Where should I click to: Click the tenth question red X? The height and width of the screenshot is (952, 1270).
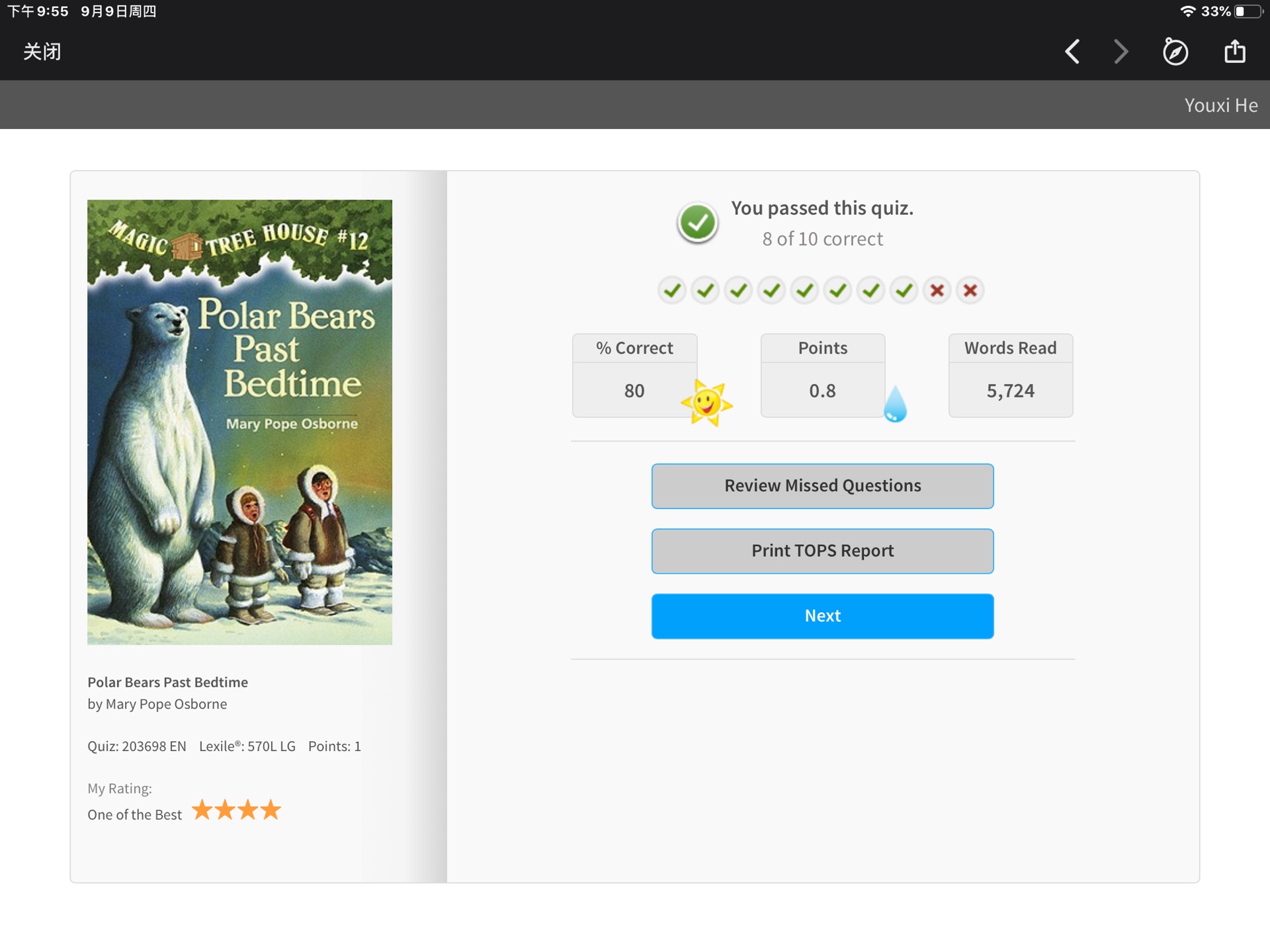click(x=970, y=290)
